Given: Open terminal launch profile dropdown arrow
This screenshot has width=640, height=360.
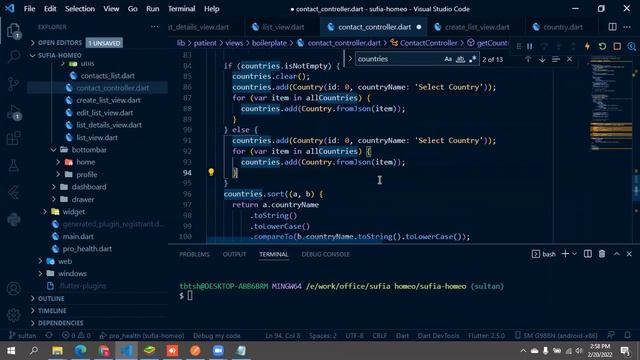Looking at the screenshot, I should click(575, 254).
